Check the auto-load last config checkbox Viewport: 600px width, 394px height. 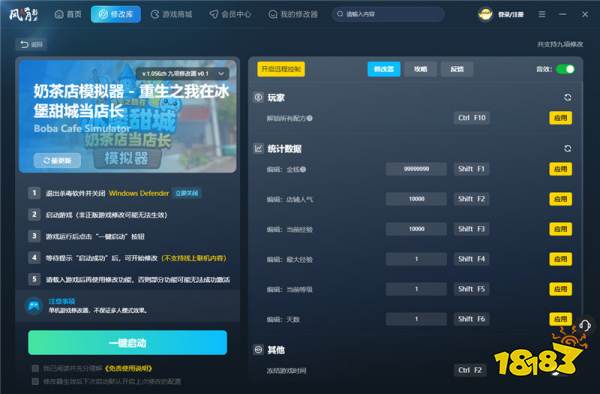(35, 381)
